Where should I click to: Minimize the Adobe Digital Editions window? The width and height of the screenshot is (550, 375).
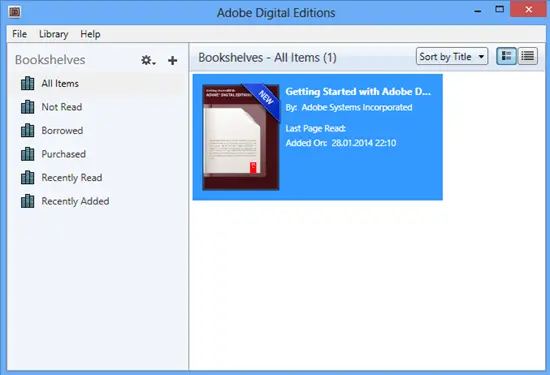point(477,11)
